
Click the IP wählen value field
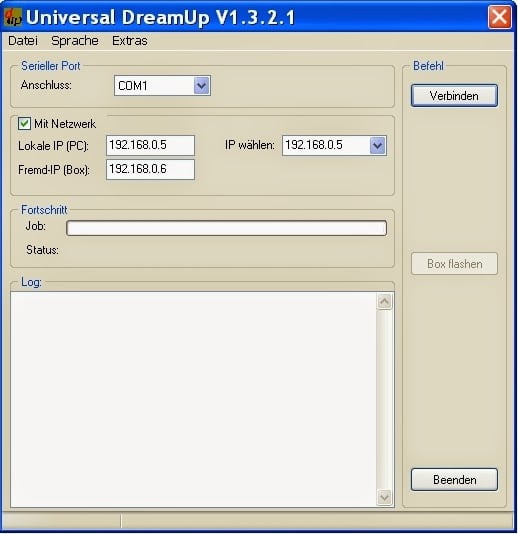[x=326, y=146]
